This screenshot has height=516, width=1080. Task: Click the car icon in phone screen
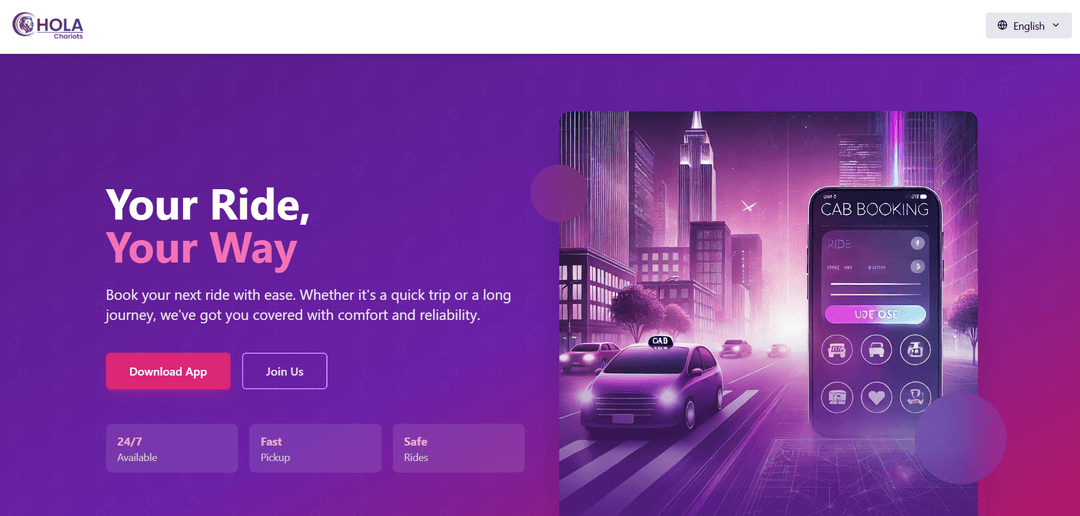(876, 349)
